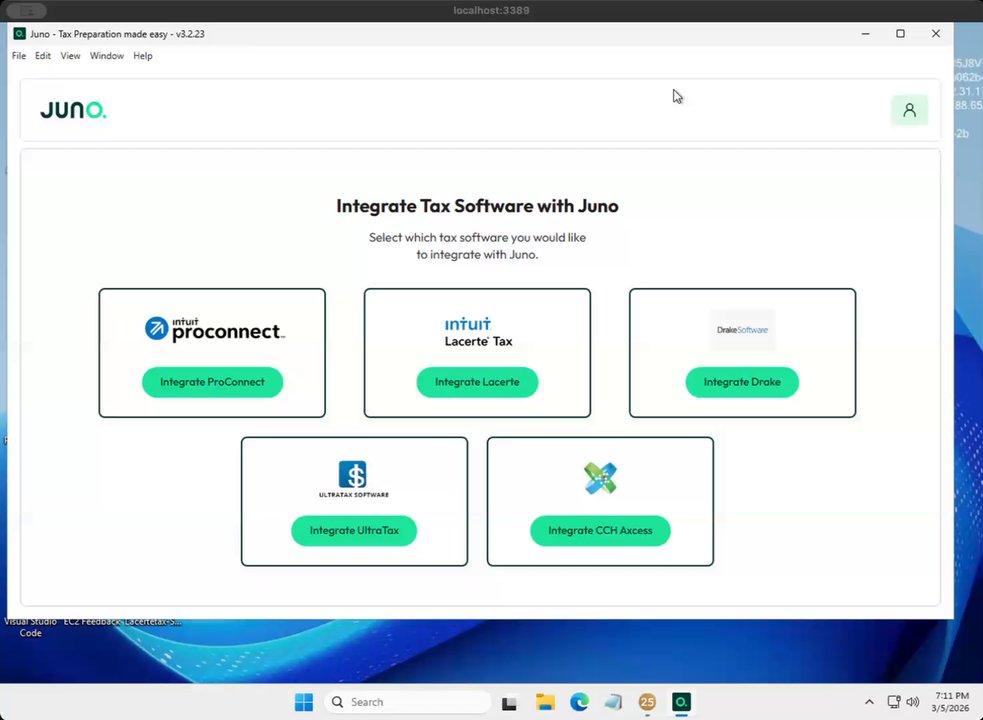Open the network status tray icon
This screenshot has height=720, width=983.
893,702
